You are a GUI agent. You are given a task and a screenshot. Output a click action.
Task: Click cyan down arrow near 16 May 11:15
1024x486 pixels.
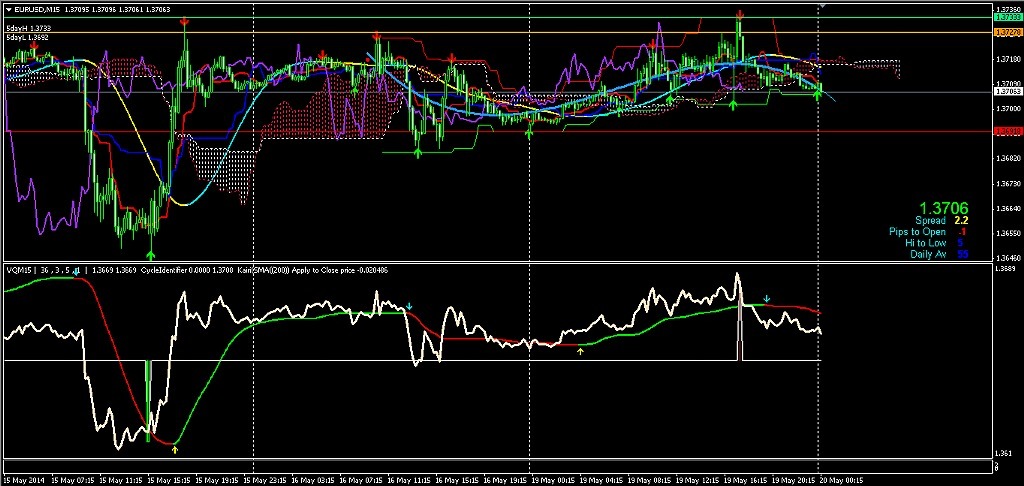(x=409, y=306)
